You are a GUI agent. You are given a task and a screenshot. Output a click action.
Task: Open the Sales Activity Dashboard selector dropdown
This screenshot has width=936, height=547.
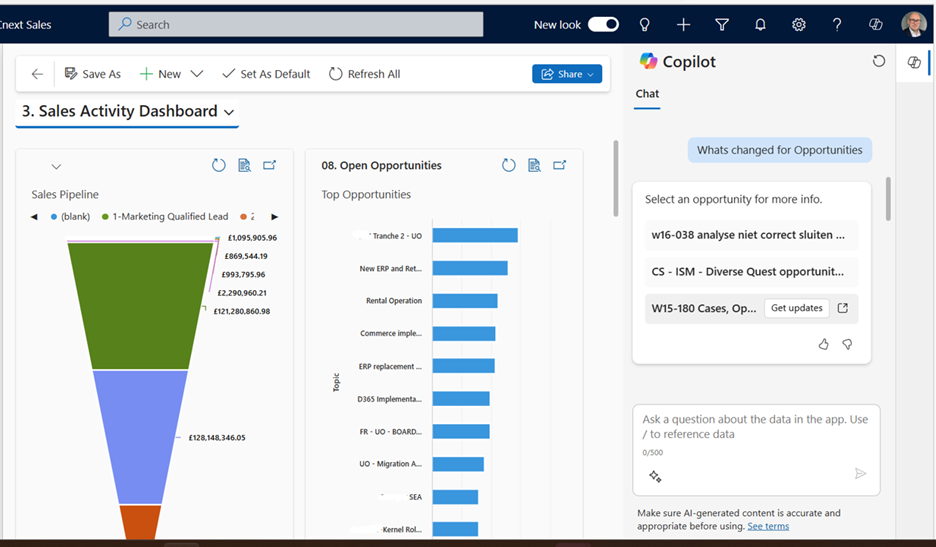[x=229, y=112]
